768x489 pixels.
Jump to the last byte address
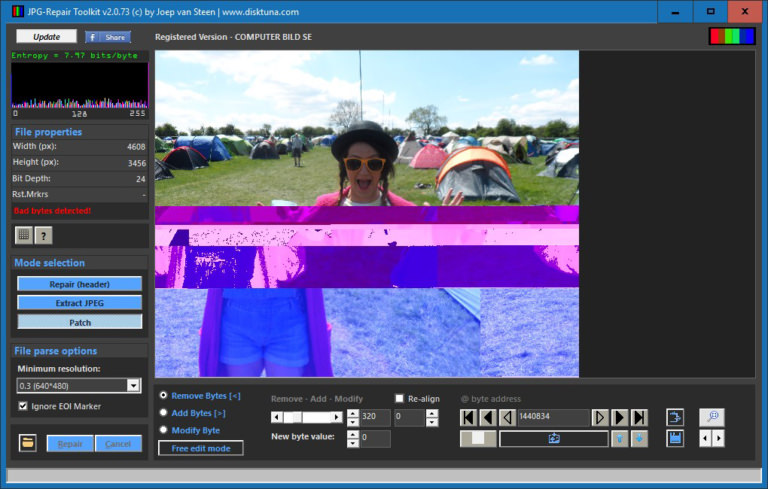click(639, 417)
